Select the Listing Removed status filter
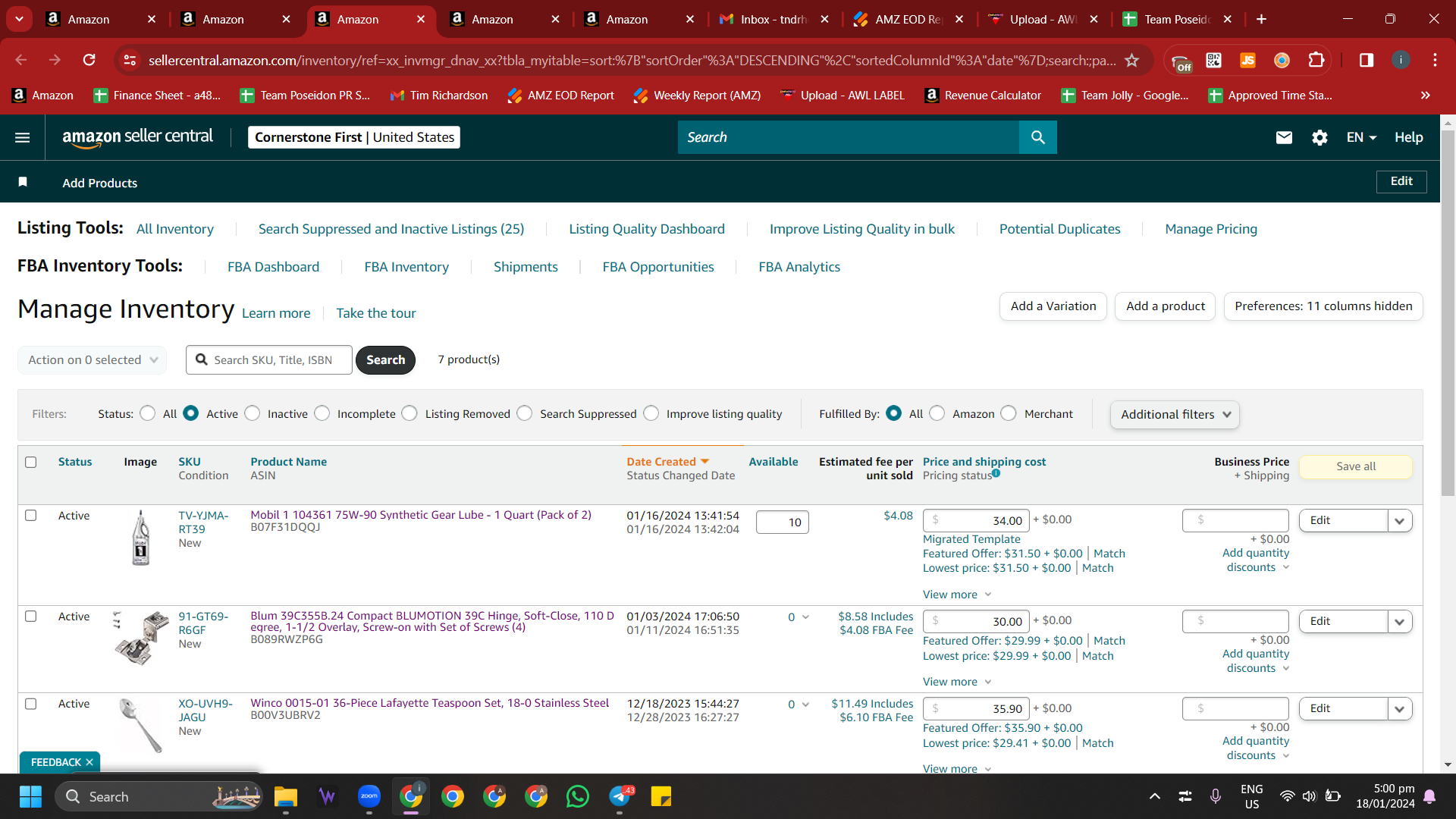This screenshot has width=1456, height=819. 409,413
